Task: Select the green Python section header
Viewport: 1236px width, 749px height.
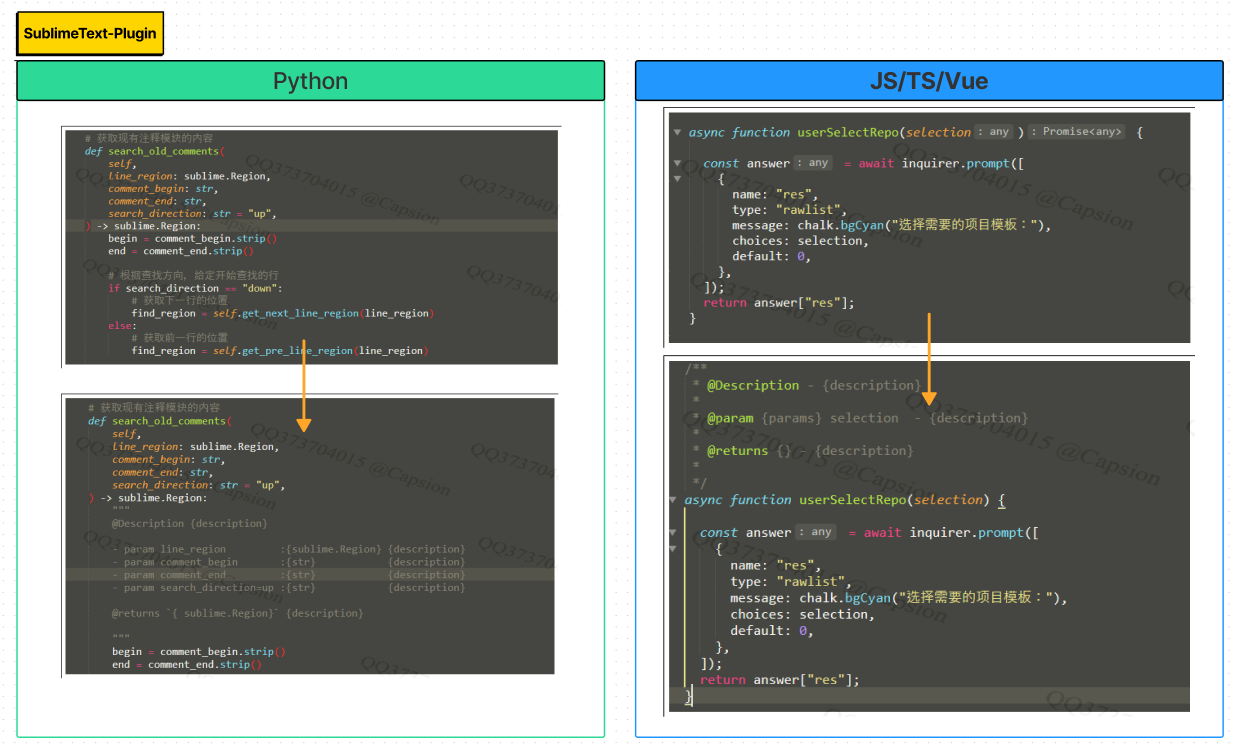Action: [310, 81]
